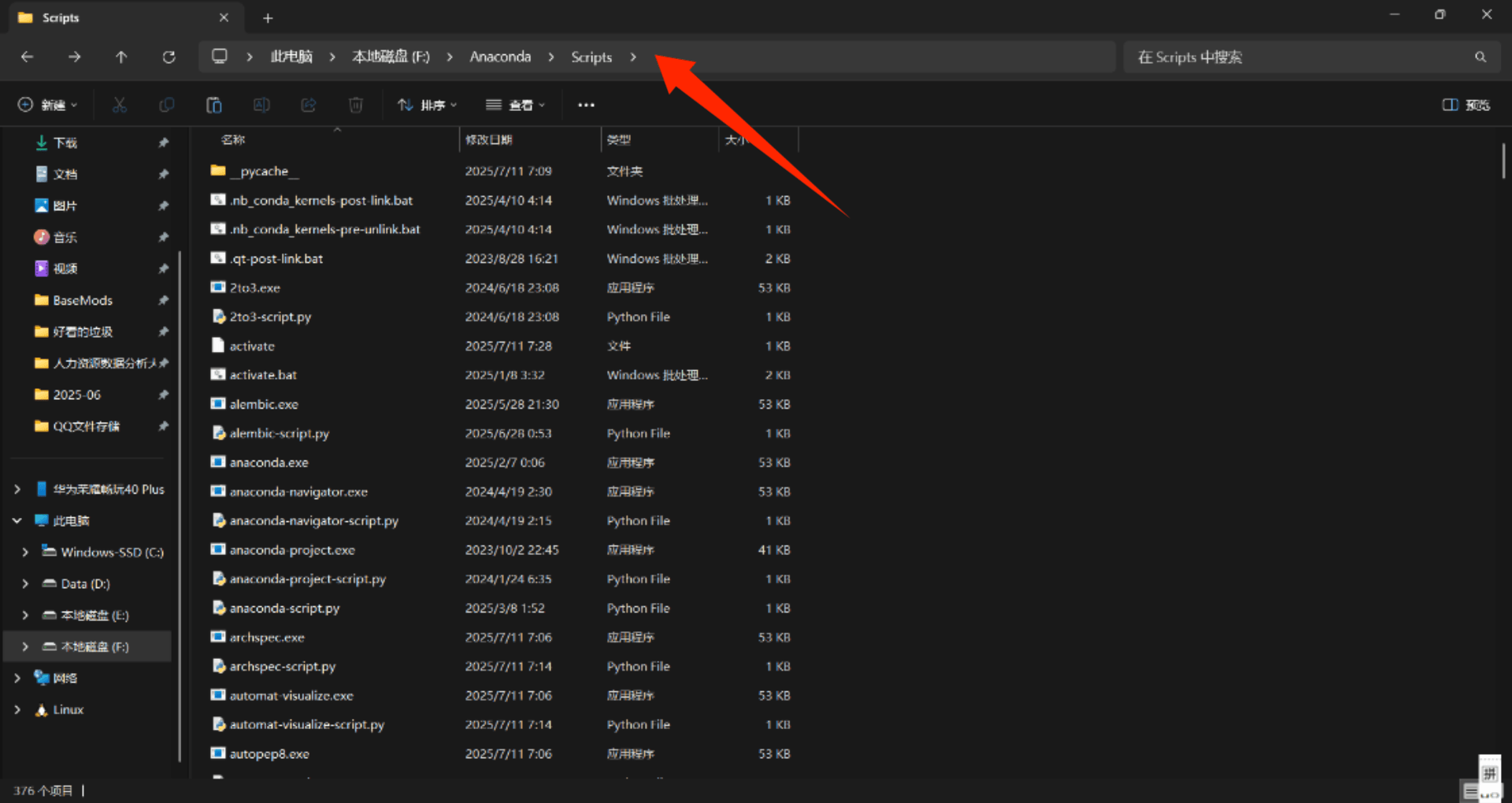Open the see more (three dots) menu

coord(586,105)
